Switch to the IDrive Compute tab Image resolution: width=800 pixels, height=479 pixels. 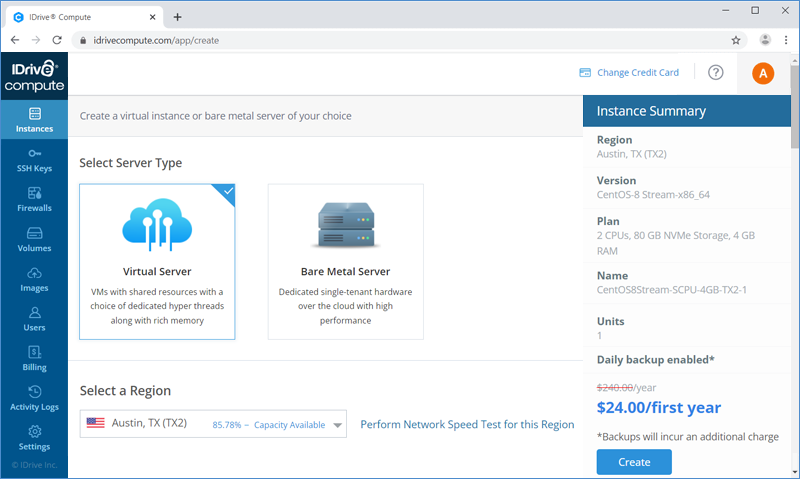[85, 17]
